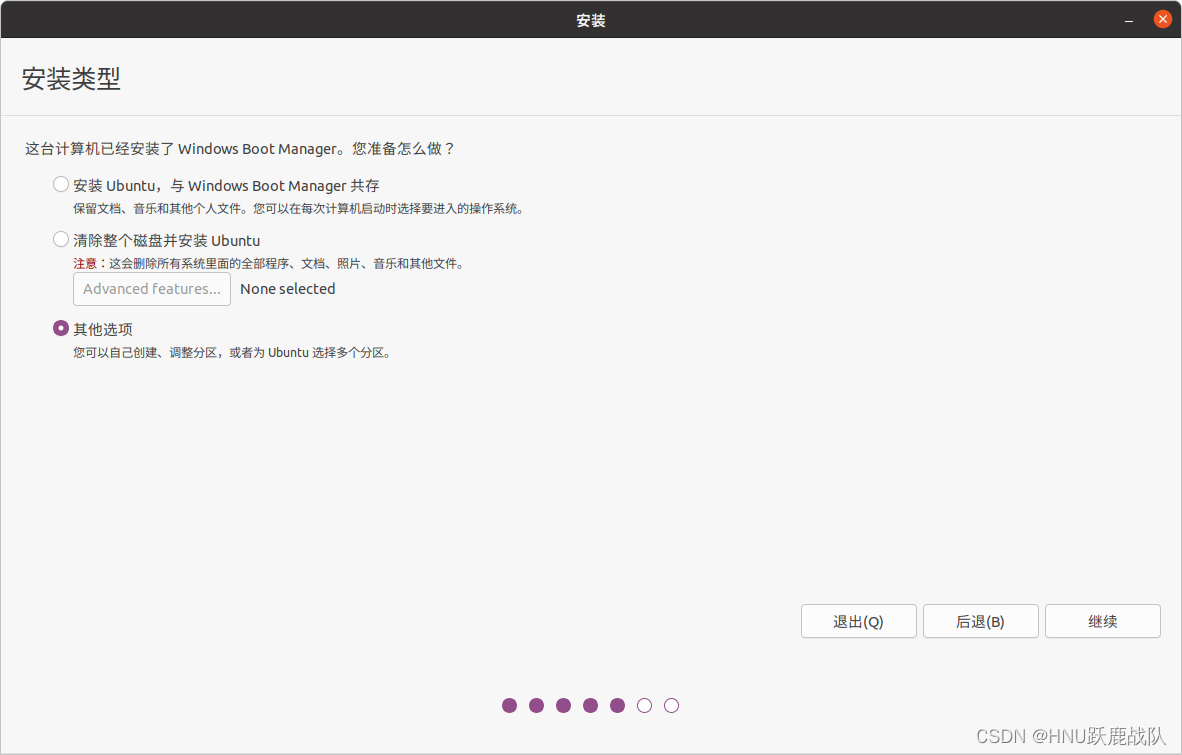Click 退出(Q) to quit installation
The height and width of the screenshot is (755, 1182).
pyautogui.click(x=858, y=621)
